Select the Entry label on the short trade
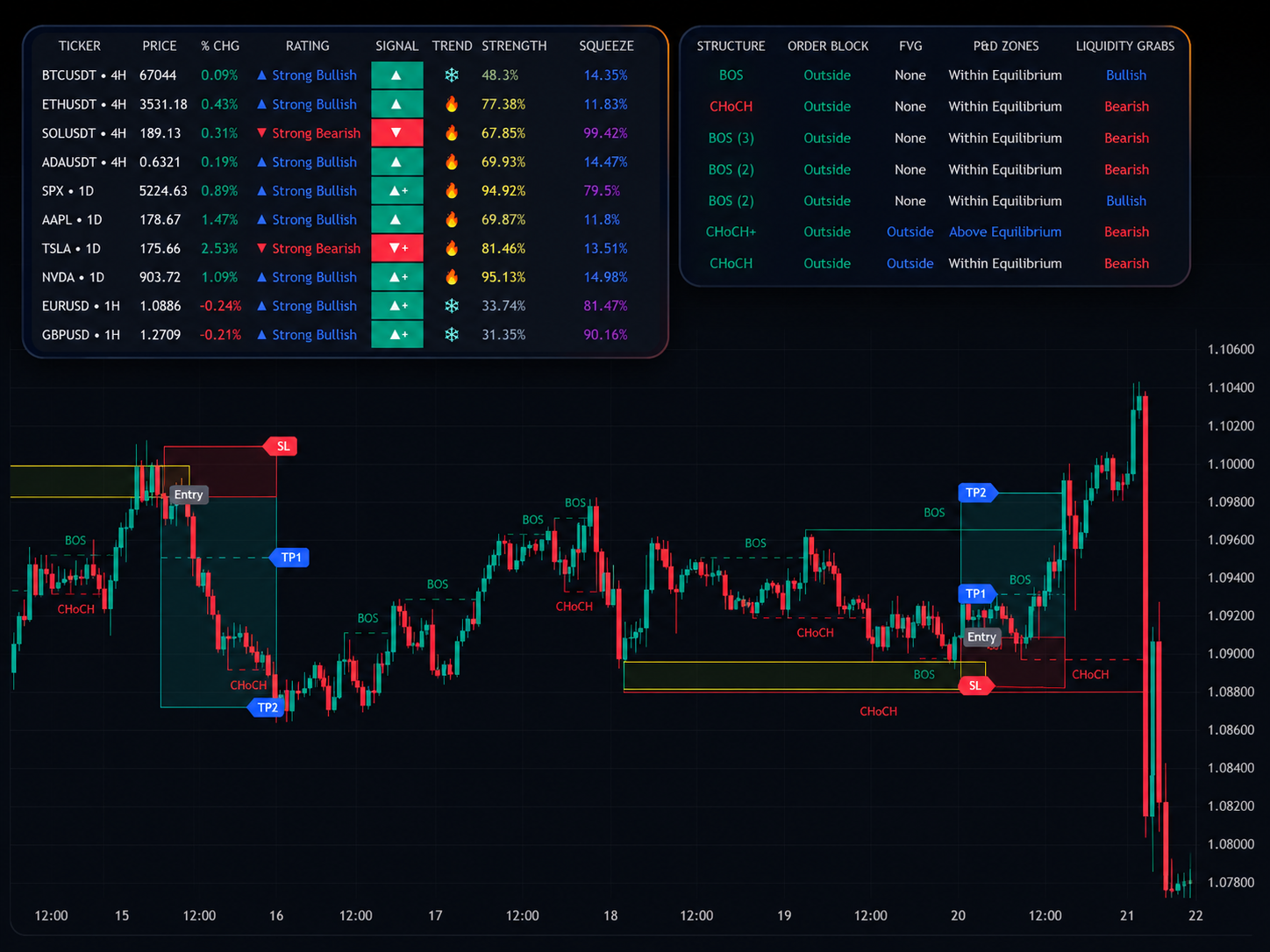The width and height of the screenshot is (1270, 952). [x=189, y=494]
